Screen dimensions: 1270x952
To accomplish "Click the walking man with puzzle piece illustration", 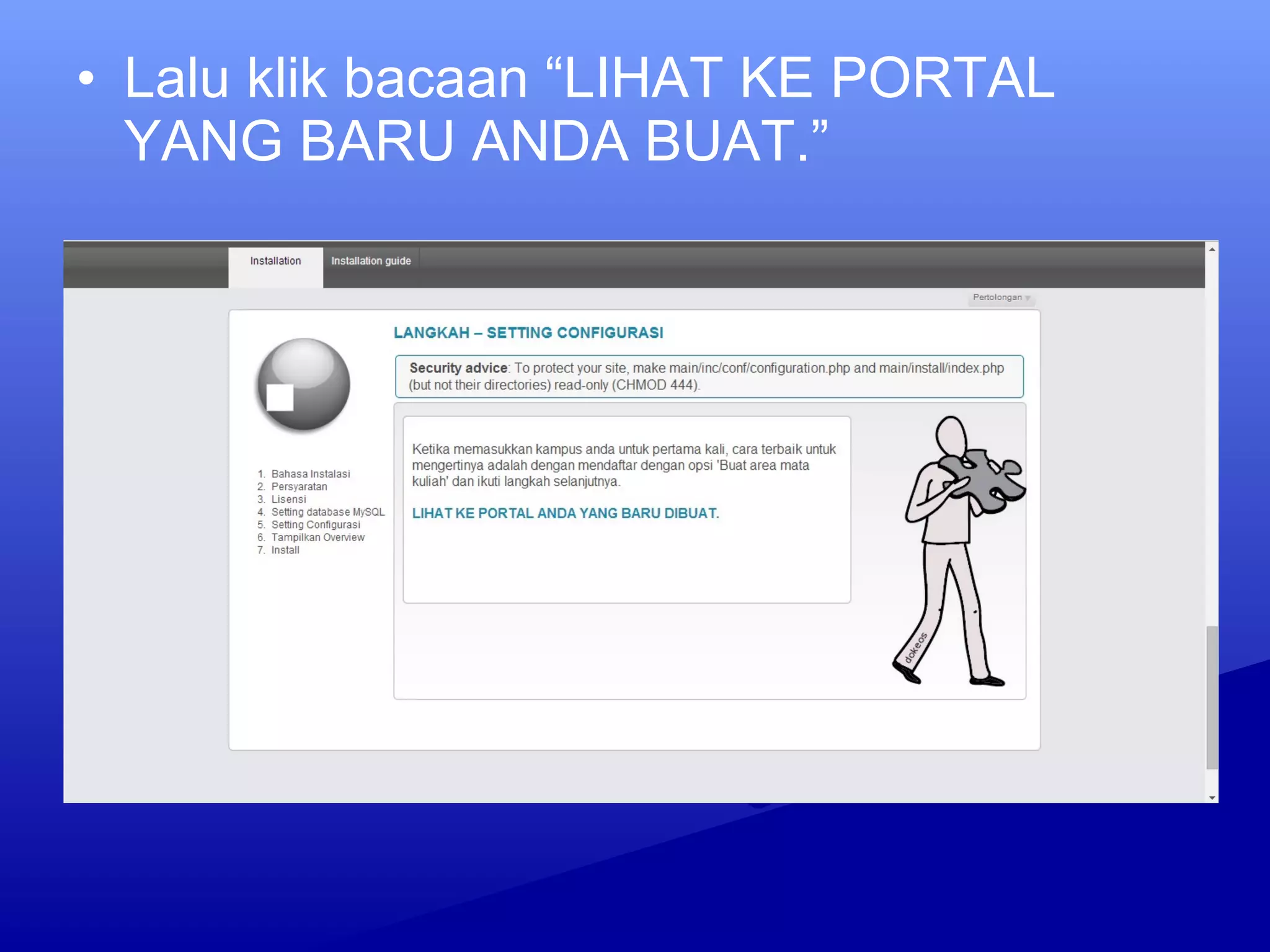I will coord(959,550).
